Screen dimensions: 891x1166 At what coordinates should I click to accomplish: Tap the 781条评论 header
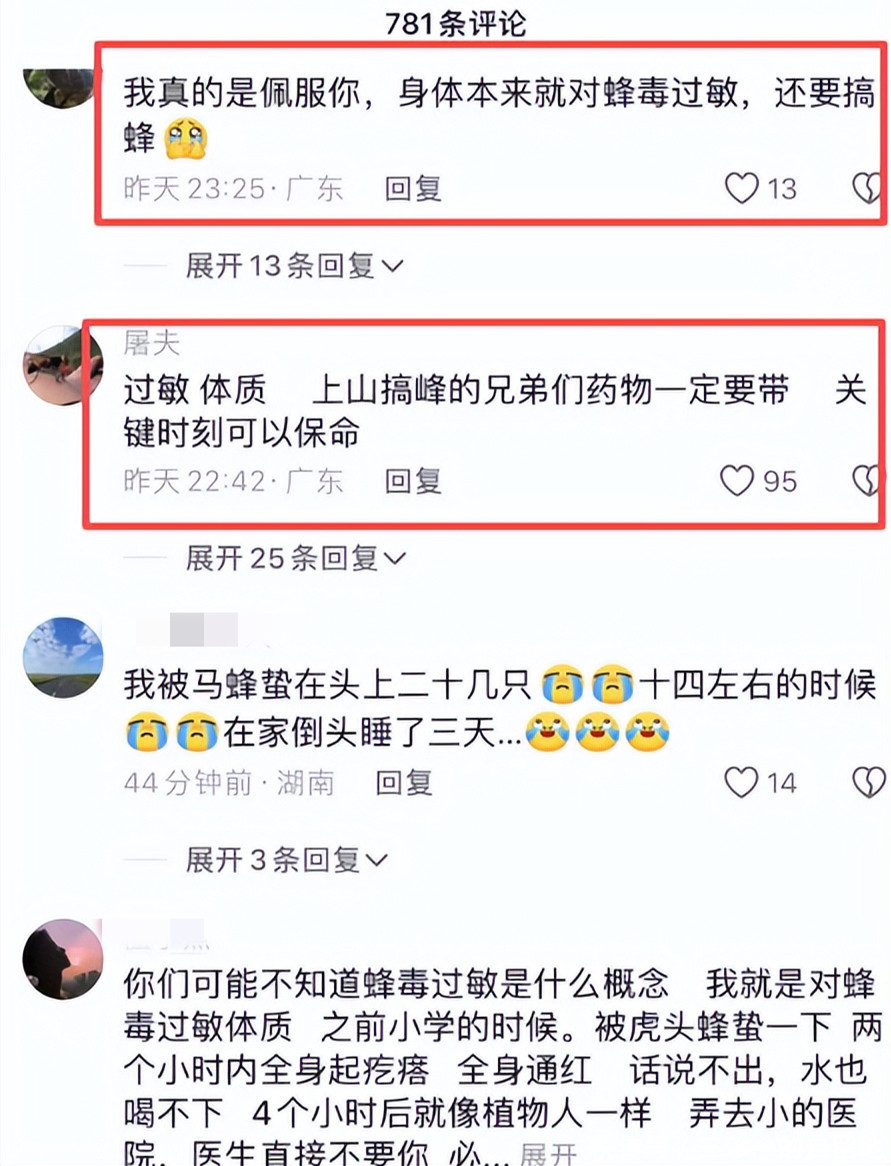(456, 22)
